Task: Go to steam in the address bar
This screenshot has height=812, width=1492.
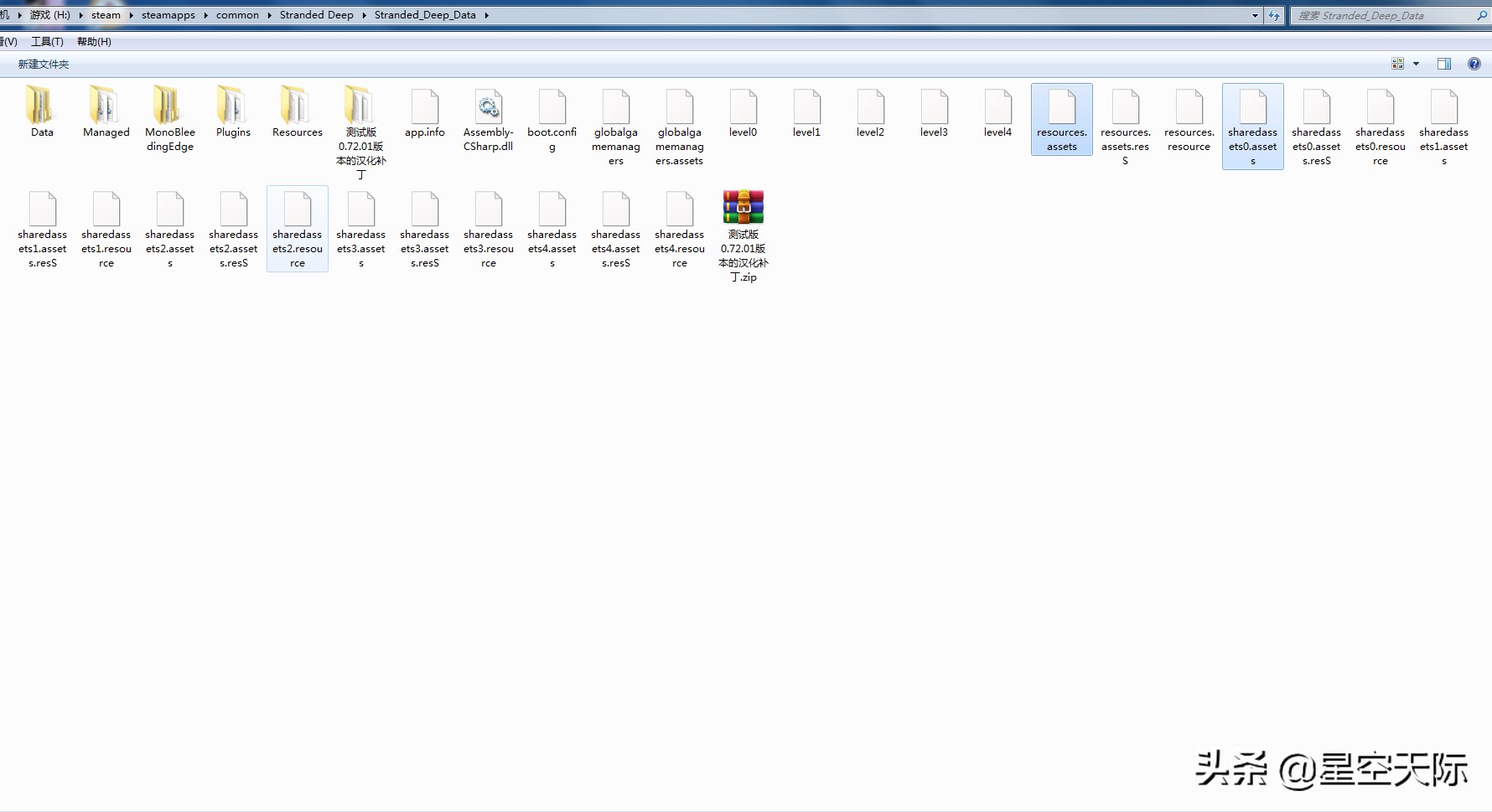Action: coord(106,15)
